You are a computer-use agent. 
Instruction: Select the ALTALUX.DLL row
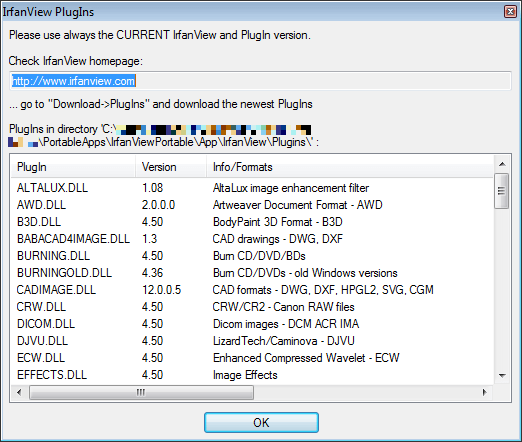252,188
